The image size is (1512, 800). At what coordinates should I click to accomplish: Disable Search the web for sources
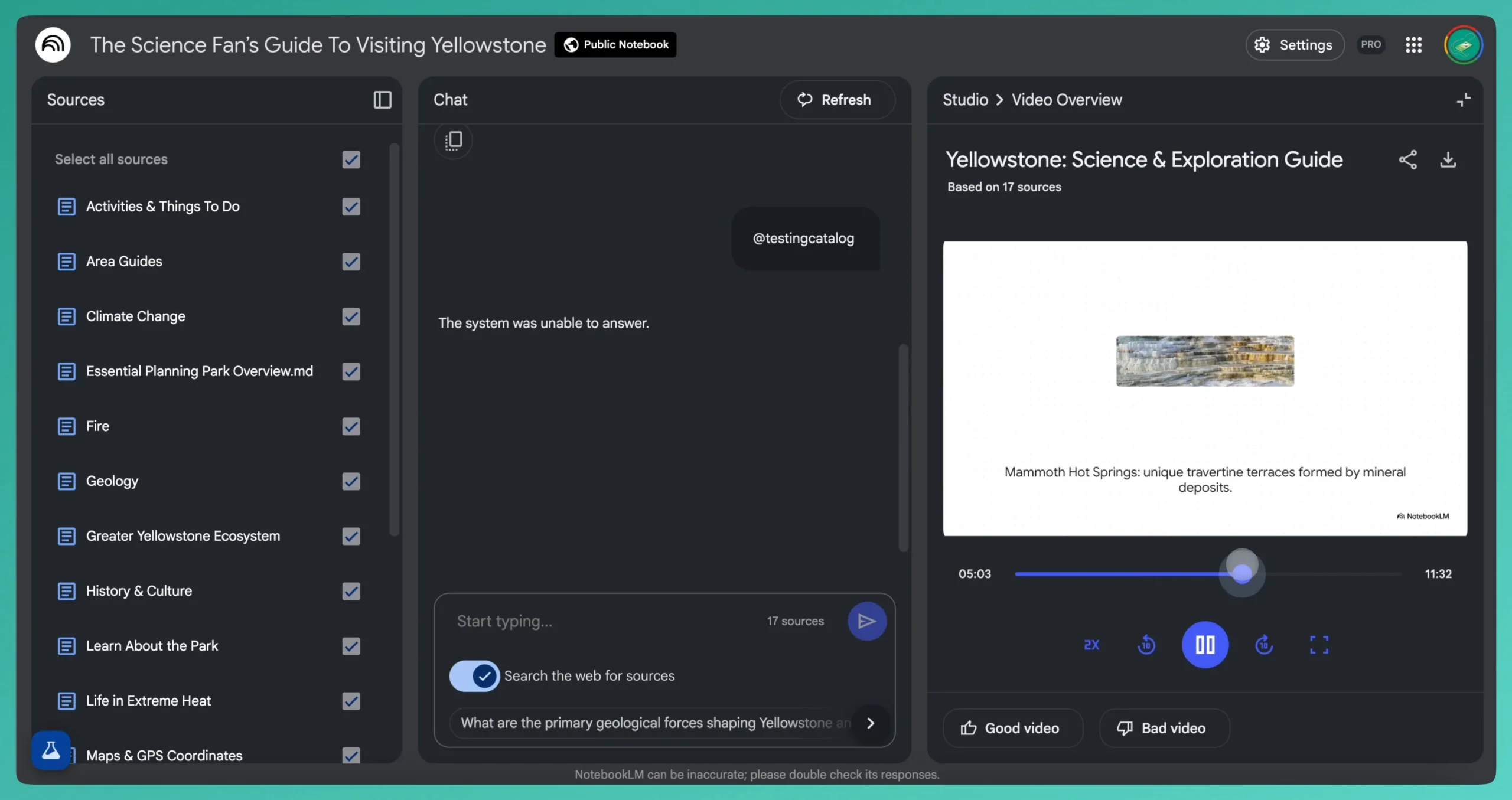click(474, 676)
